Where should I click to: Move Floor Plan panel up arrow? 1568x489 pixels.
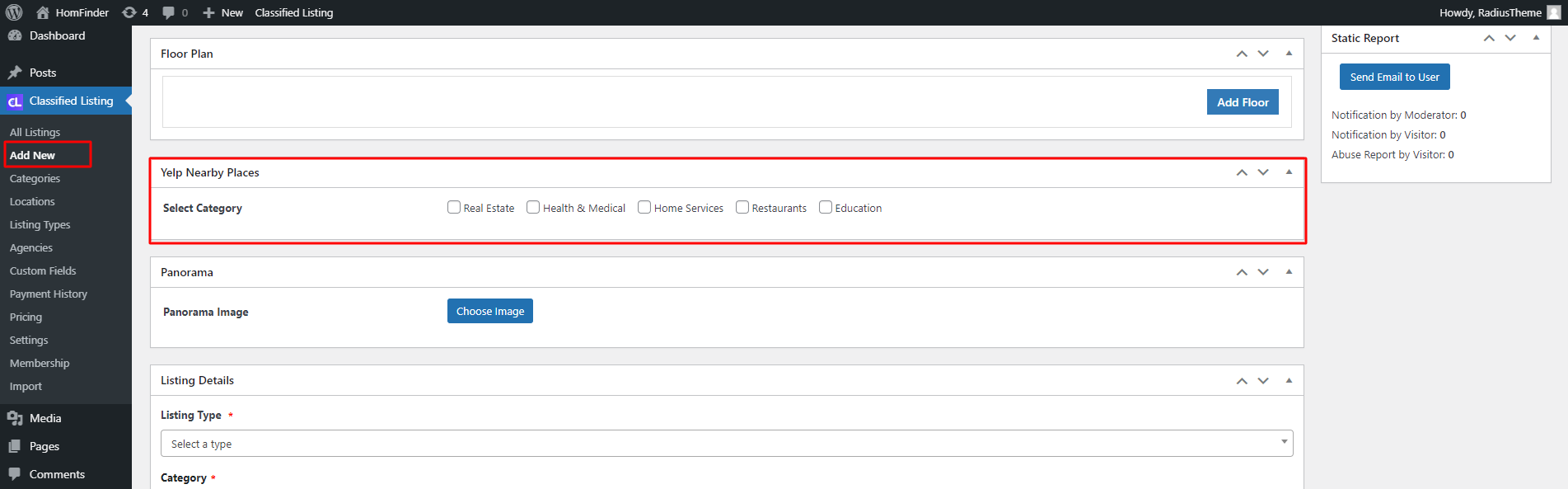[1242, 54]
